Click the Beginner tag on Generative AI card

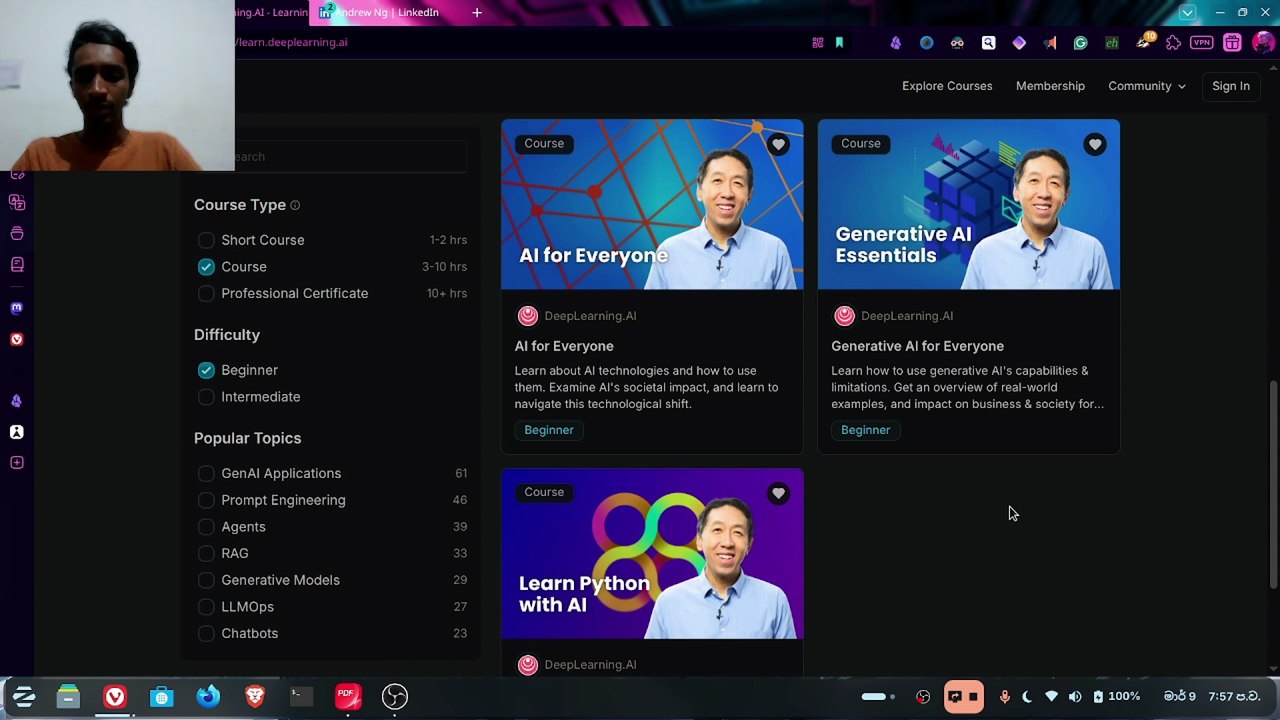865,430
